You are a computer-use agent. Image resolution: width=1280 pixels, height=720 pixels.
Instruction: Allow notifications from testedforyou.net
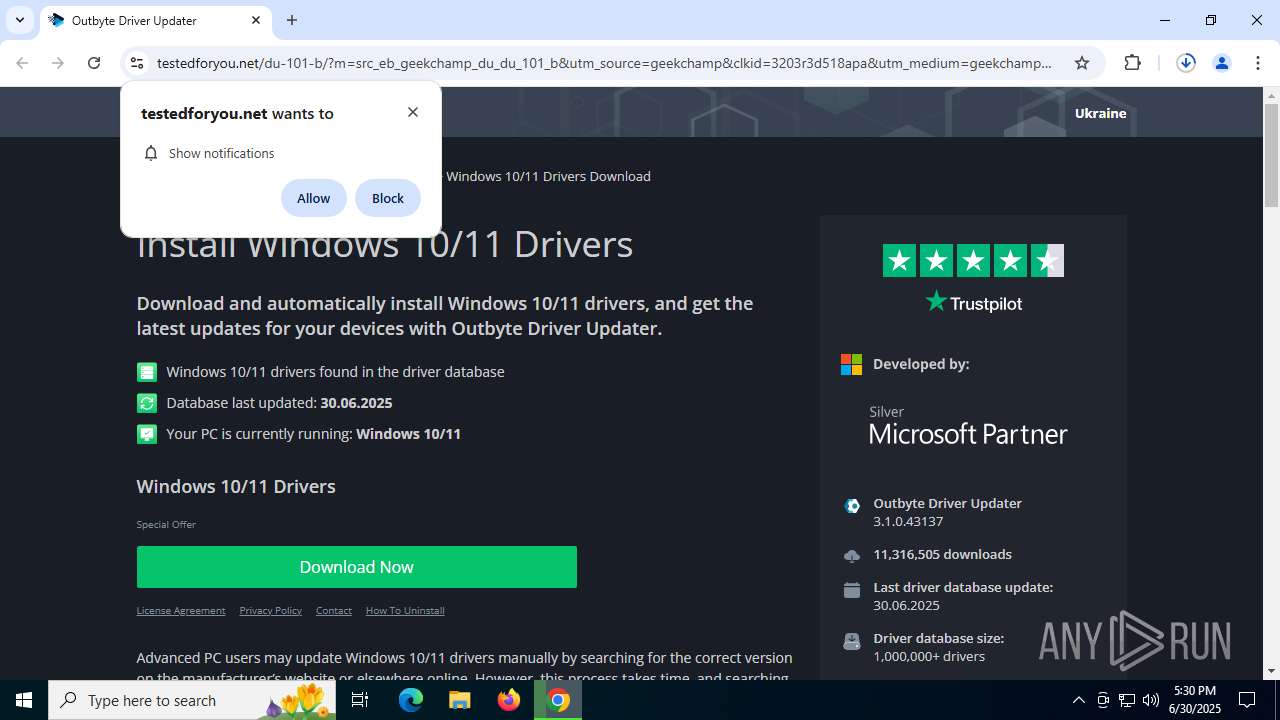(x=313, y=198)
